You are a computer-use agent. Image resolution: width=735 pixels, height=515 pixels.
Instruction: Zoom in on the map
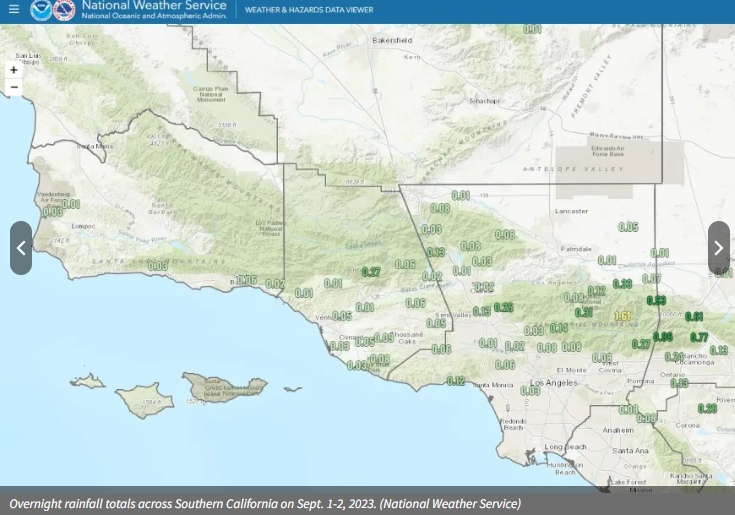(x=14, y=70)
